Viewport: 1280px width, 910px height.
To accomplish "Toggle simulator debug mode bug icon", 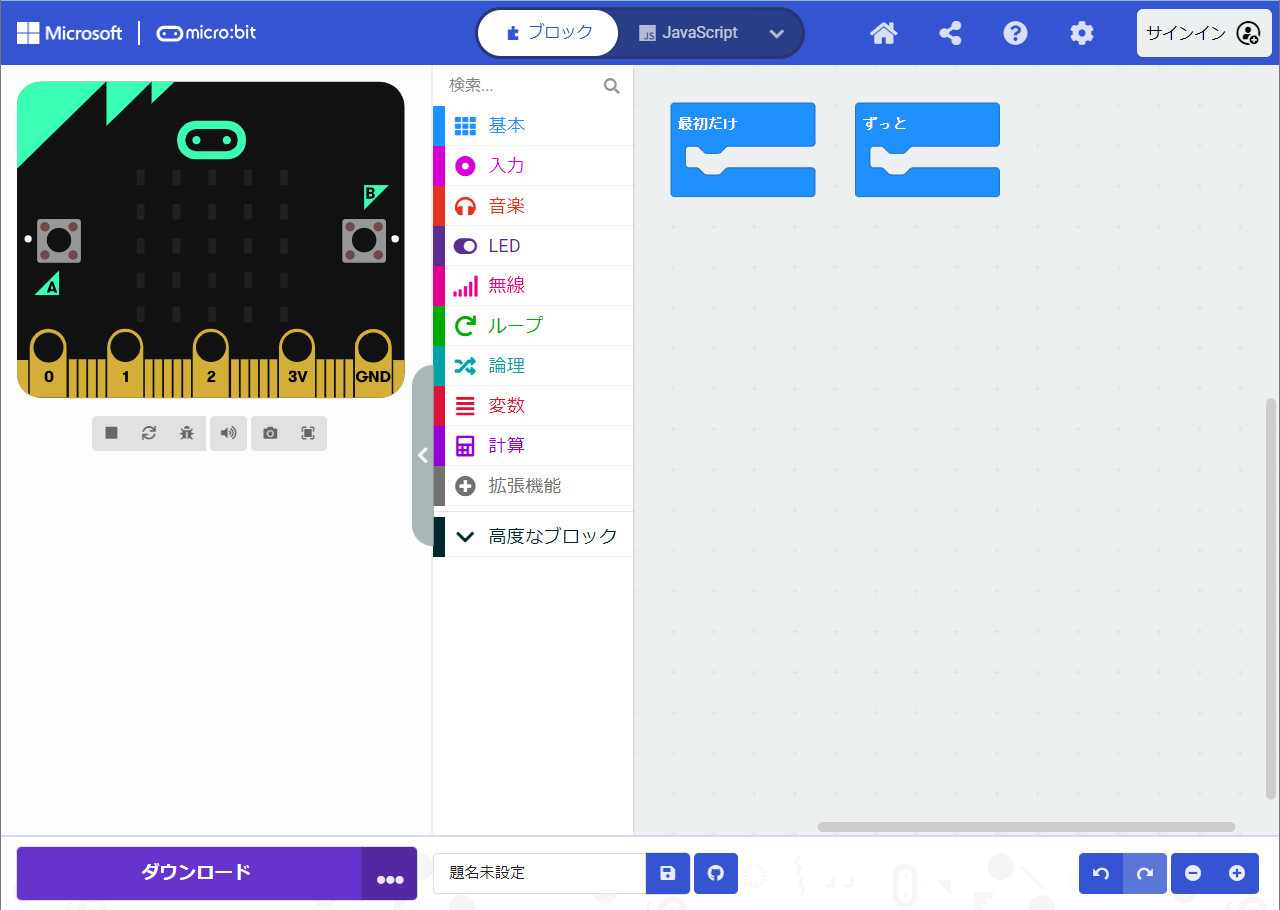I will (187, 433).
